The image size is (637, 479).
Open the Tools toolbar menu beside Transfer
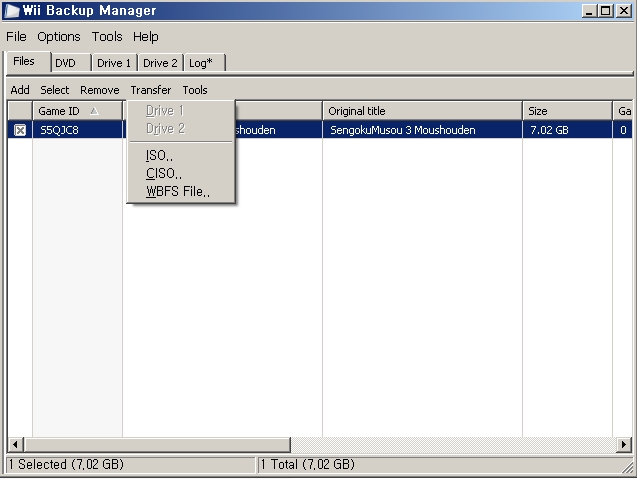point(195,90)
